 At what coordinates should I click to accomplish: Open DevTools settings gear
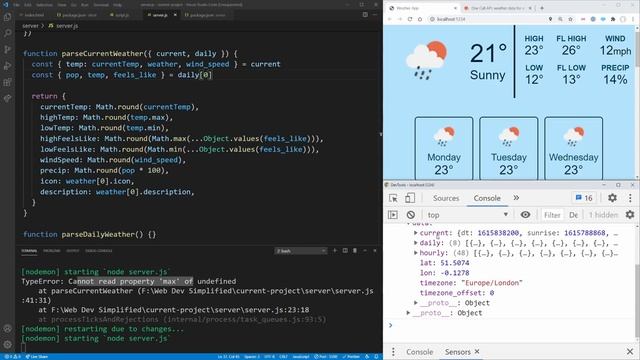click(612, 198)
